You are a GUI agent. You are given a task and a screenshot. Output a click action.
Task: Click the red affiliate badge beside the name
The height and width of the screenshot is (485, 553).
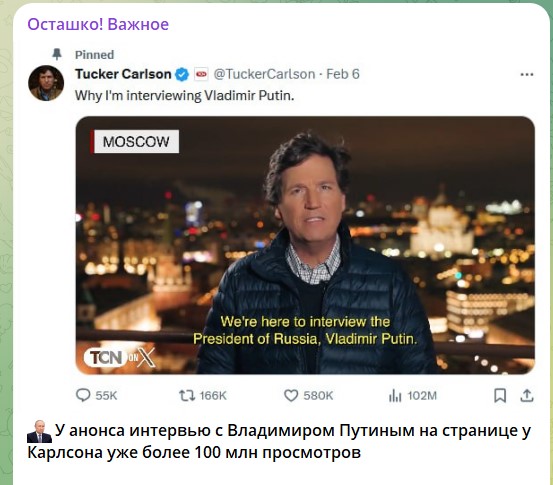201,74
